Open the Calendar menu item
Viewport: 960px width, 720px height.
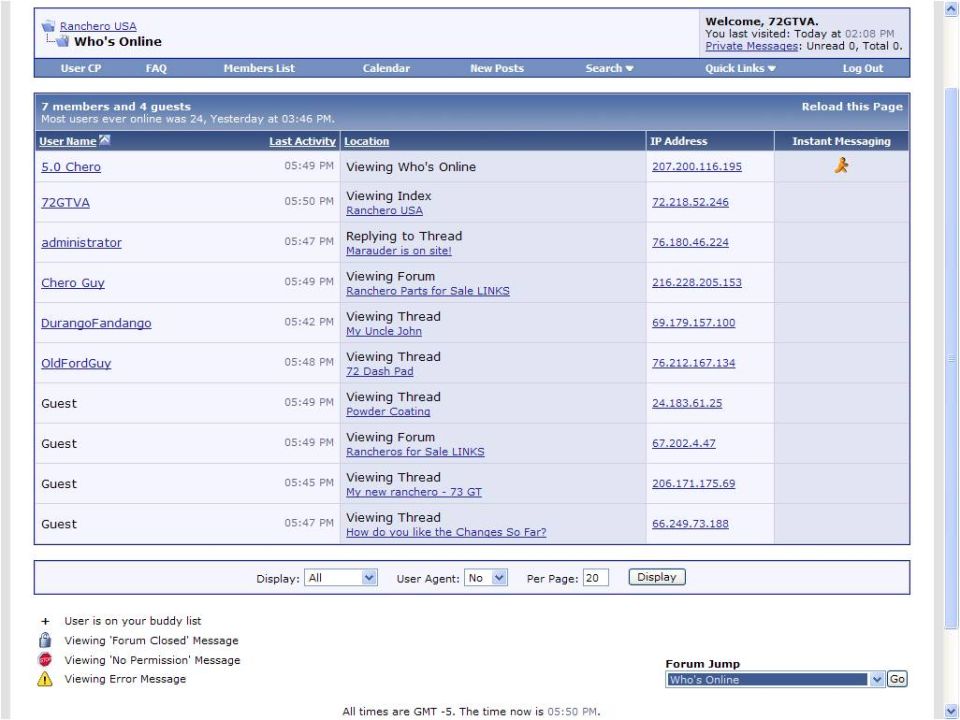coord(386,68)
